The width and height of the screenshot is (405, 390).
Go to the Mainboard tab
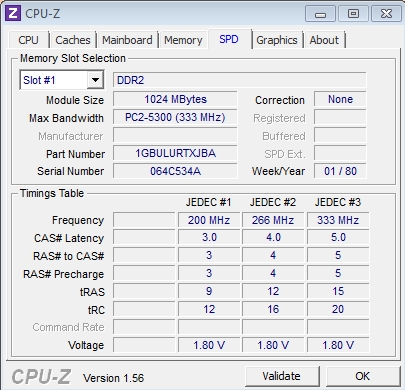click(x=127, y=40)
